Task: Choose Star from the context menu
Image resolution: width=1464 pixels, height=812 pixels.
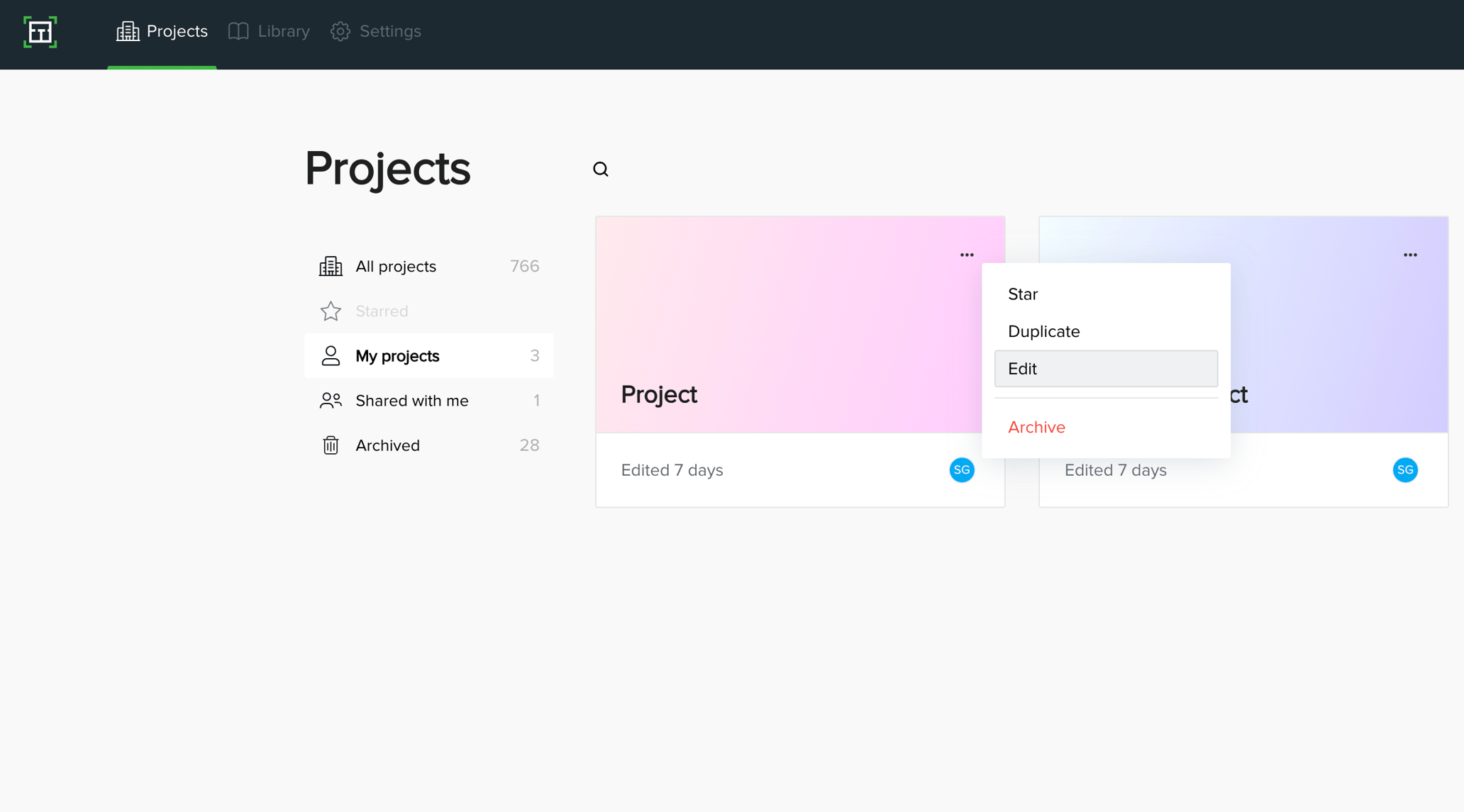Action: [1023, 294]
